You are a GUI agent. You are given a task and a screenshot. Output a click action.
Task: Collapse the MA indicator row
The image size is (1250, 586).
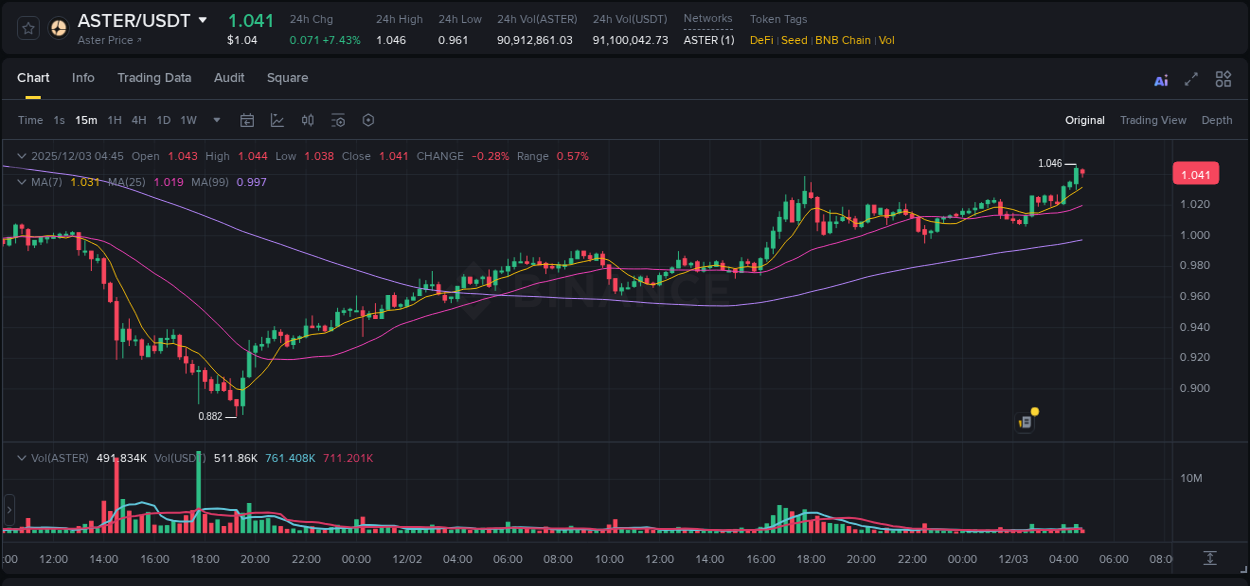(22, 182)
